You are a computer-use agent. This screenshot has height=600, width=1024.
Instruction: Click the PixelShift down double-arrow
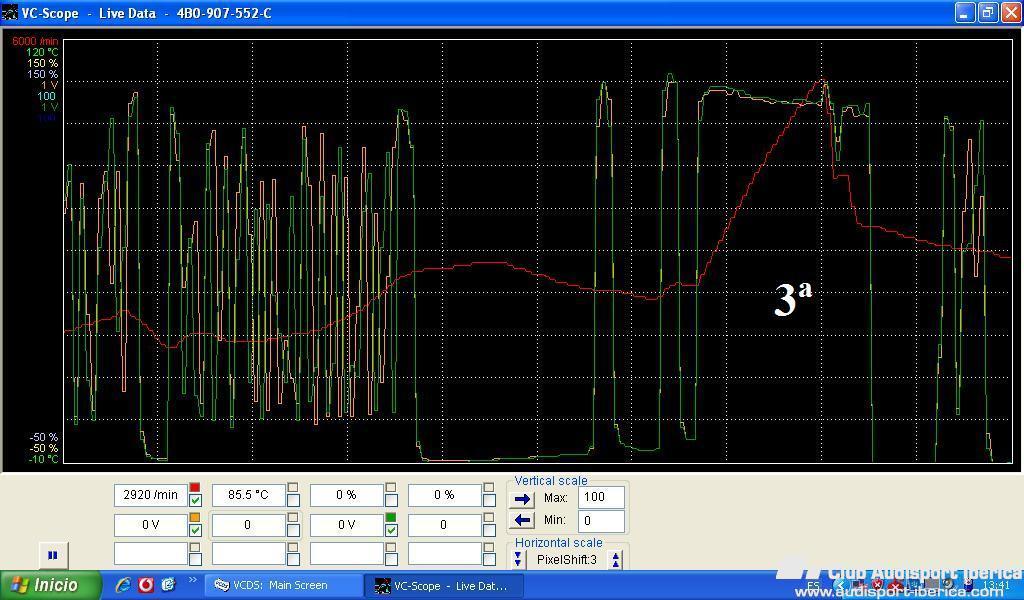click(x=518, y=560)
